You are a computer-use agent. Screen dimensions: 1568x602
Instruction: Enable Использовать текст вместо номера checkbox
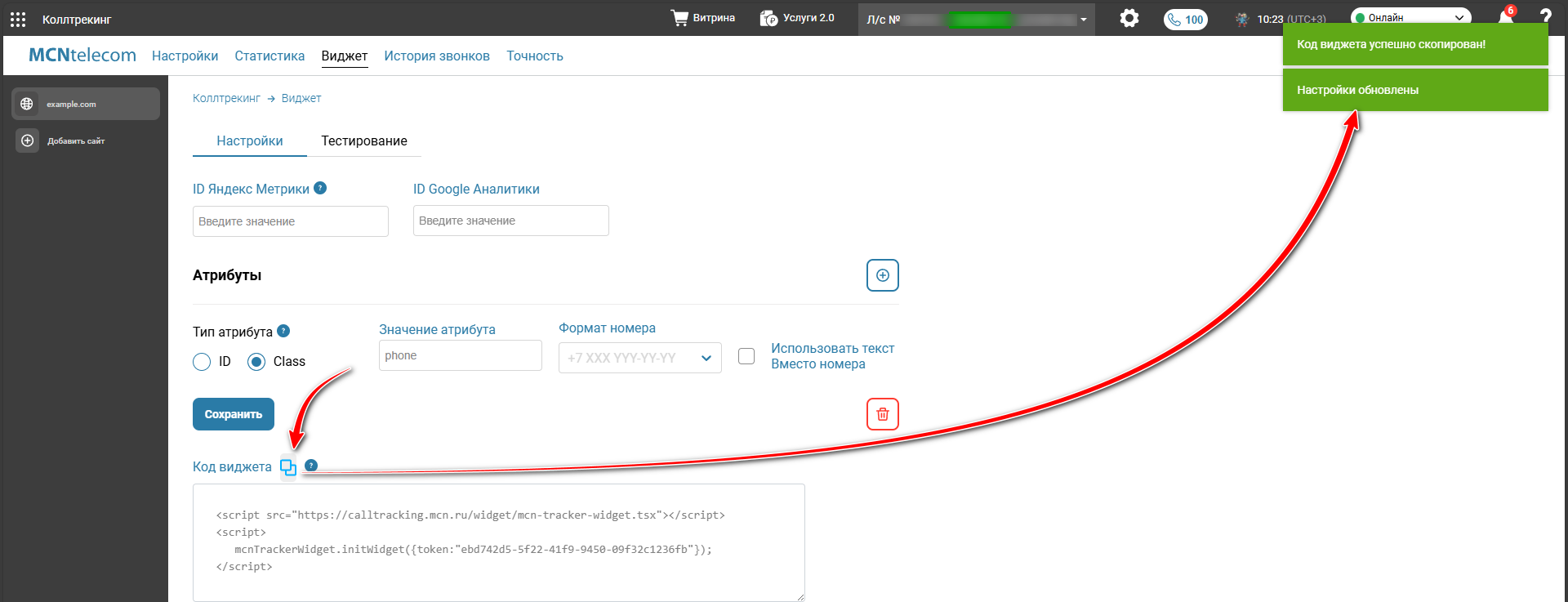746,356
